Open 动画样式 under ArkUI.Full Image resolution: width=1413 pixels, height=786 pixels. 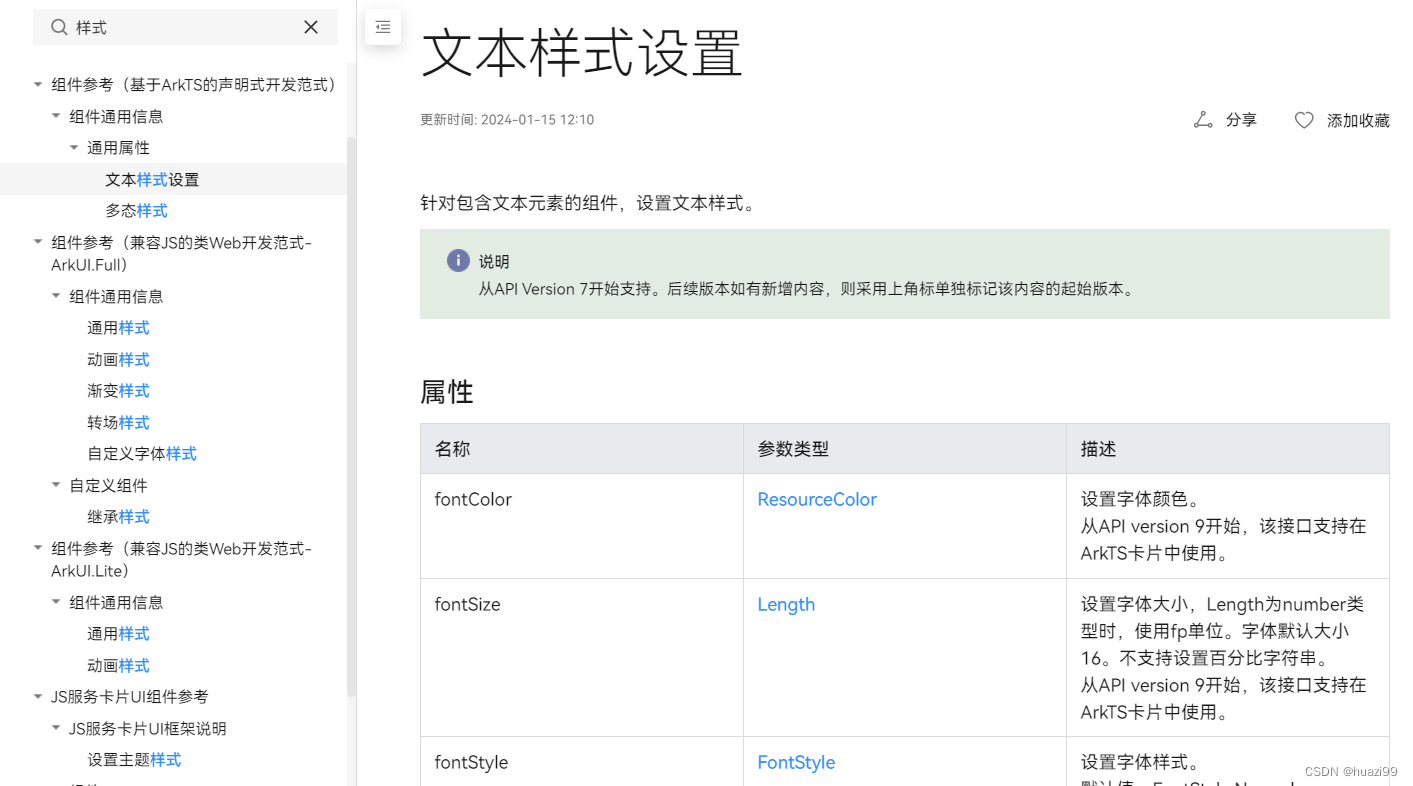(118, 360)
